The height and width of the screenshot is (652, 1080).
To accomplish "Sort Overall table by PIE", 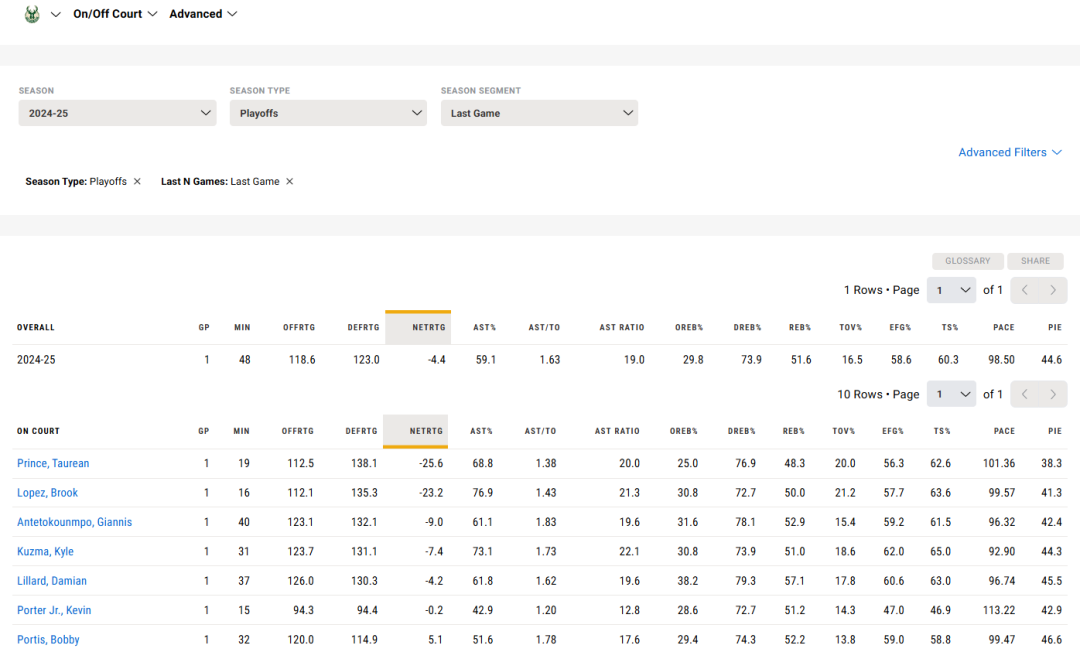I will click(1055, 328).
